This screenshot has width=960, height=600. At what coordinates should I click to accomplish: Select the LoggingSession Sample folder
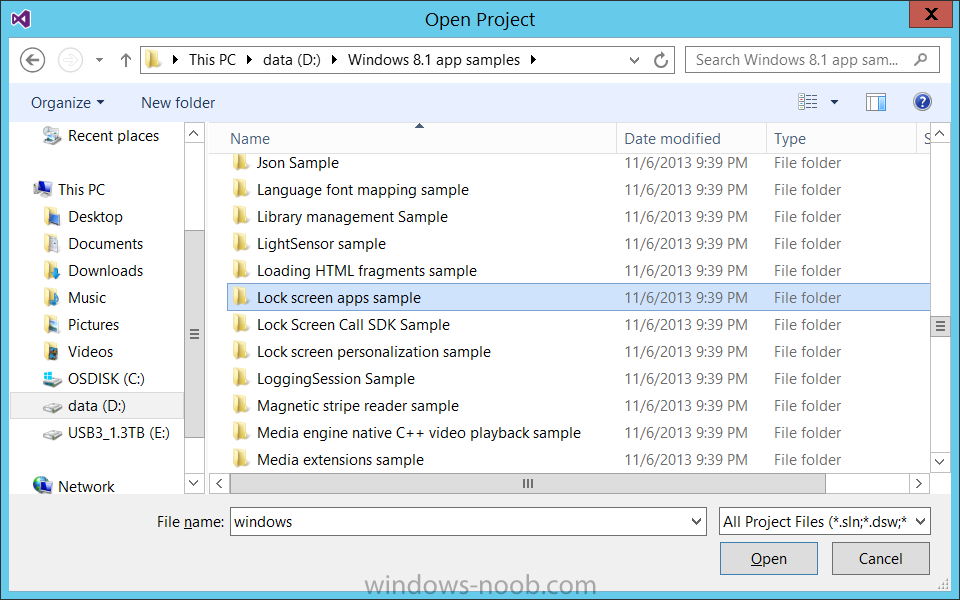tap(336, 379)
